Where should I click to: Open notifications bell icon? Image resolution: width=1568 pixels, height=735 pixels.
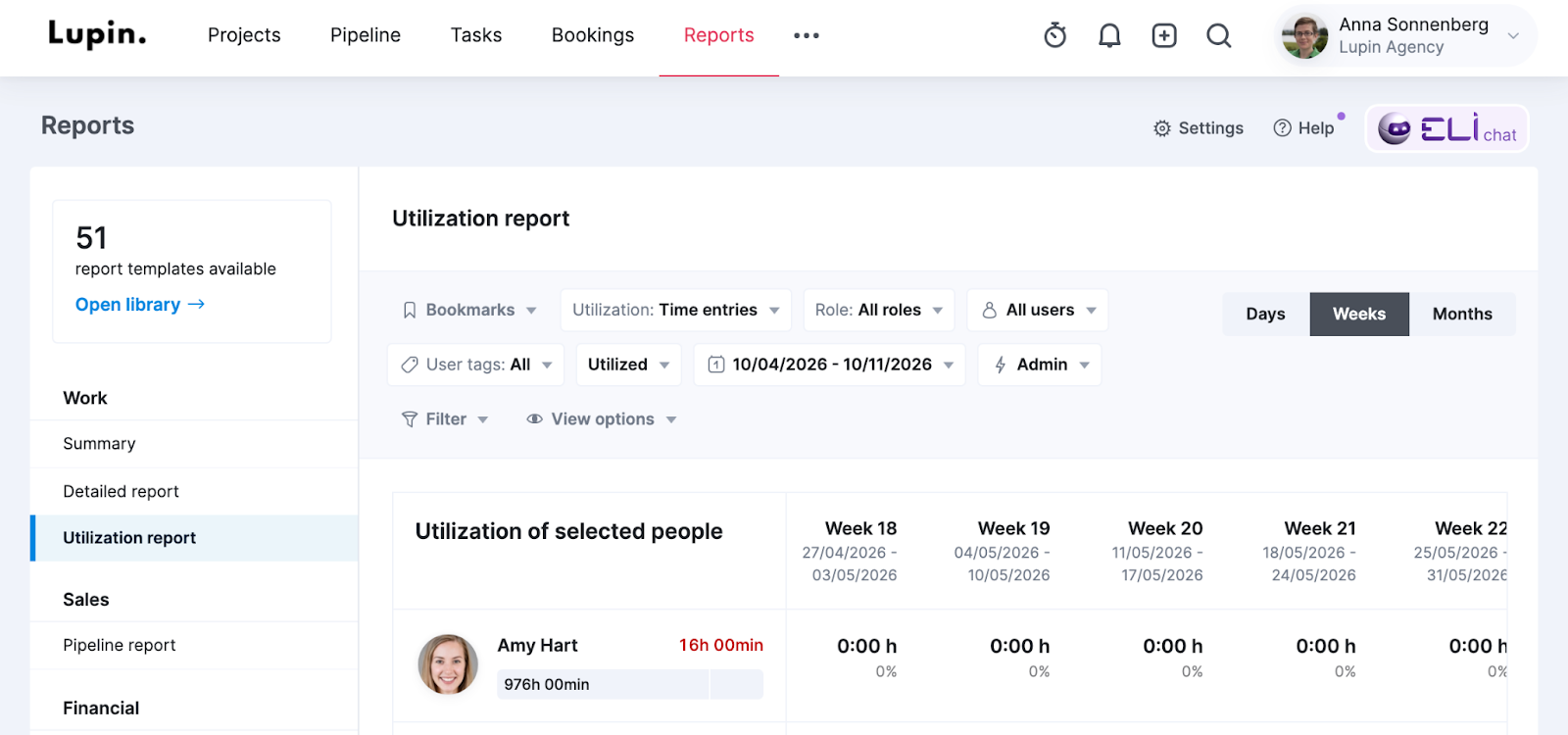pyautogui.click(x=1109, y=36)
